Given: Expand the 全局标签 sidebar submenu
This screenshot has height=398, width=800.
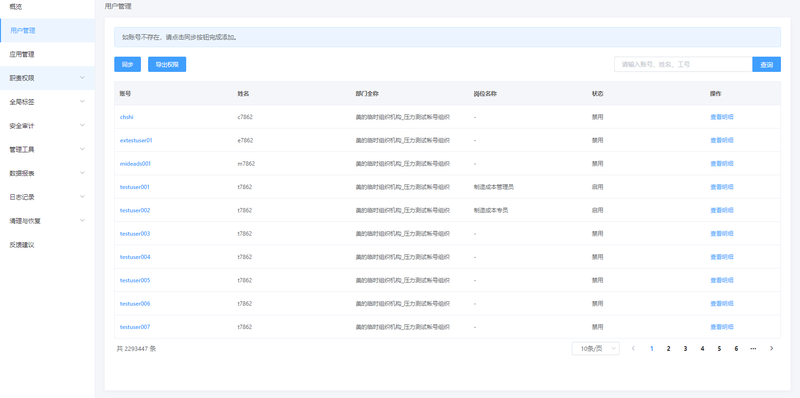Looking at the screenshot, I should [x=47, y=102].
